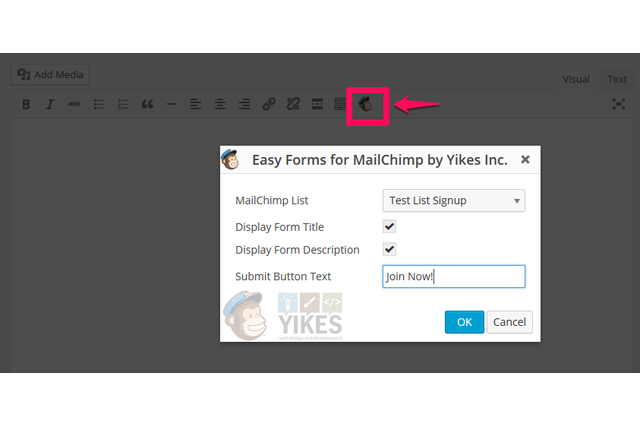Insert a horizontal line
640x426 pixels.
pyautogui.click(x=171, y=104)
